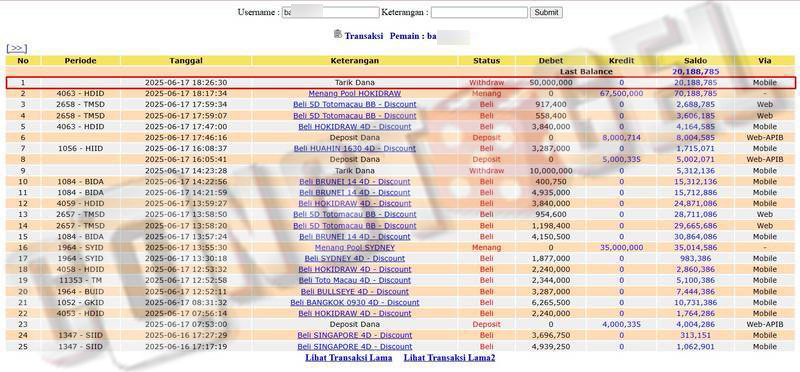This screenshot has height=372, width=800.
Task: Click the Keterangan column header
Action: pos(355,61)
